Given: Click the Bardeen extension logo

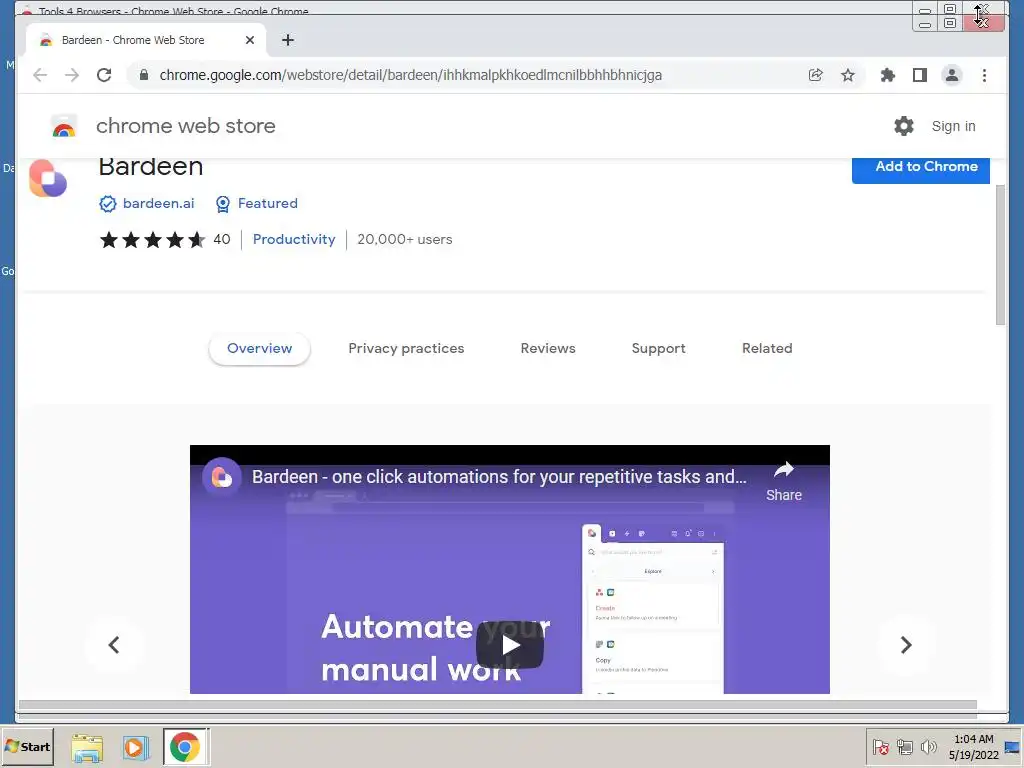Looking at the screenshot, I should click(x=48, y=178).
